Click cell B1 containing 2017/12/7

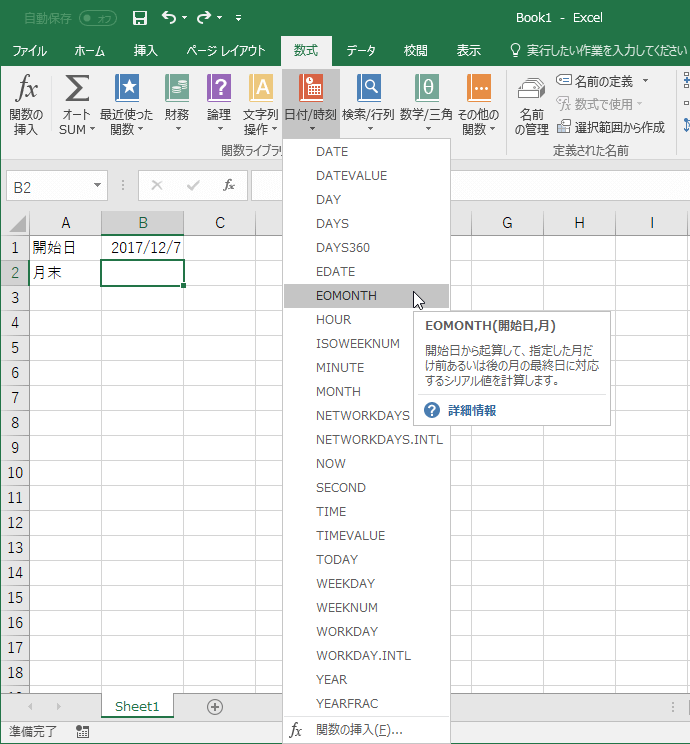click(x=142, y=247)
